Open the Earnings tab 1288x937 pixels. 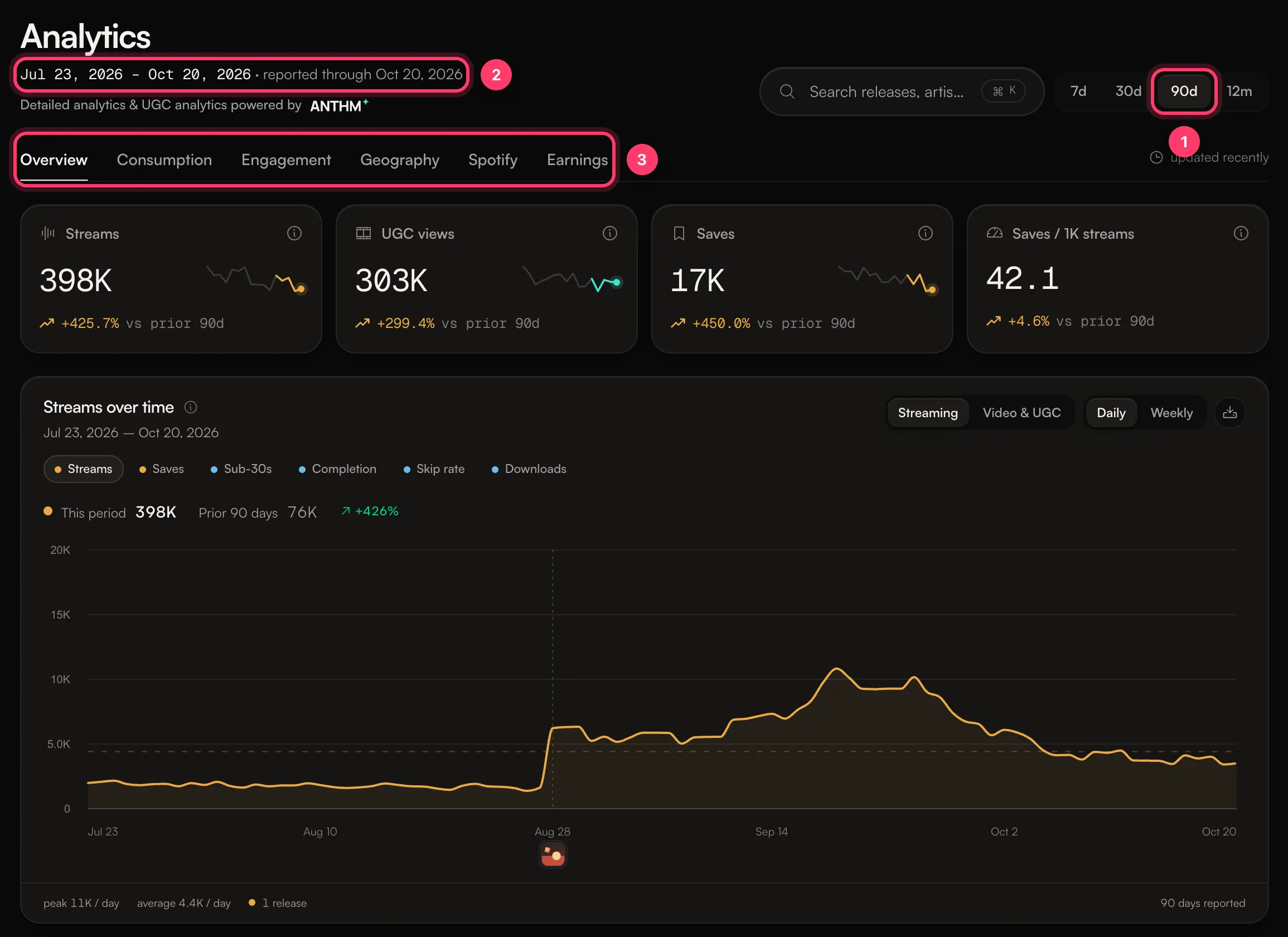tap(577, 160)
